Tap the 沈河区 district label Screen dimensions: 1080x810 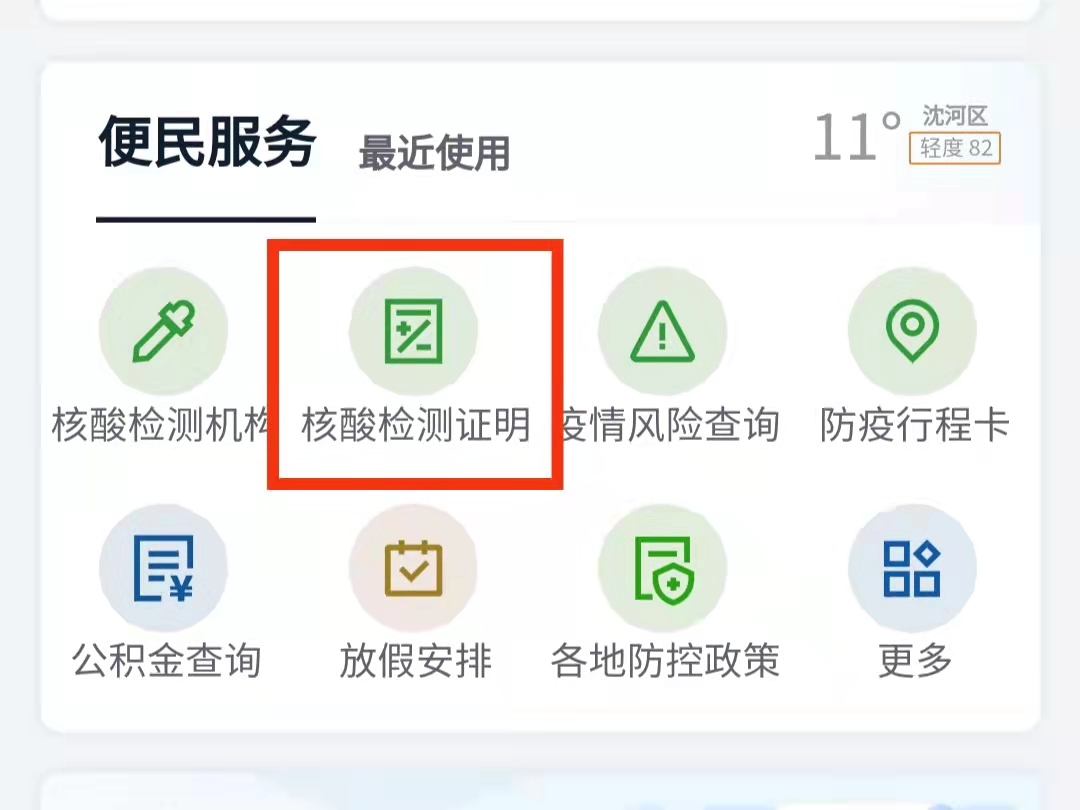(x=955, y=116)
